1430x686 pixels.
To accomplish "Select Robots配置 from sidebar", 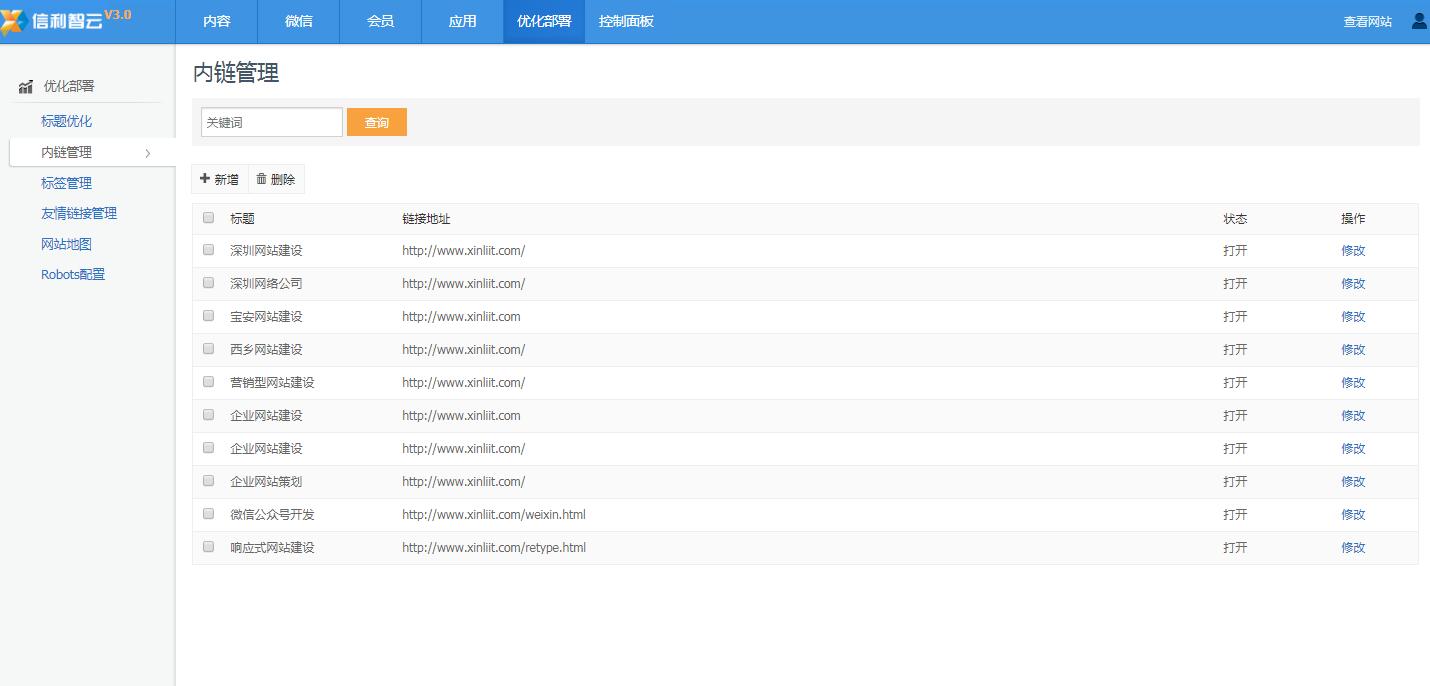I will [x=73, y=274].
